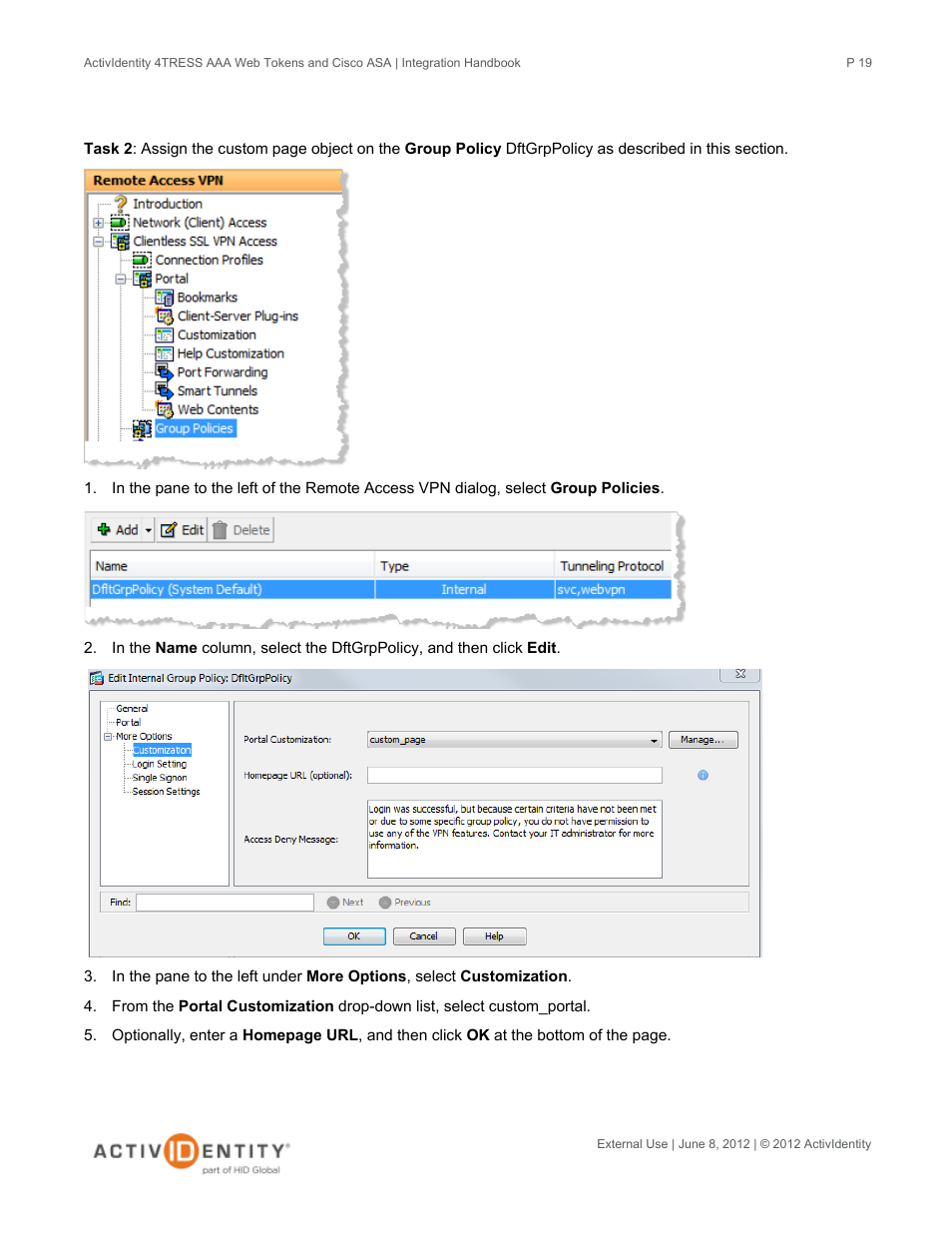The image size is (952, 1233).
Task: Click the Portal node icon
Action: [x=142, y=279]
